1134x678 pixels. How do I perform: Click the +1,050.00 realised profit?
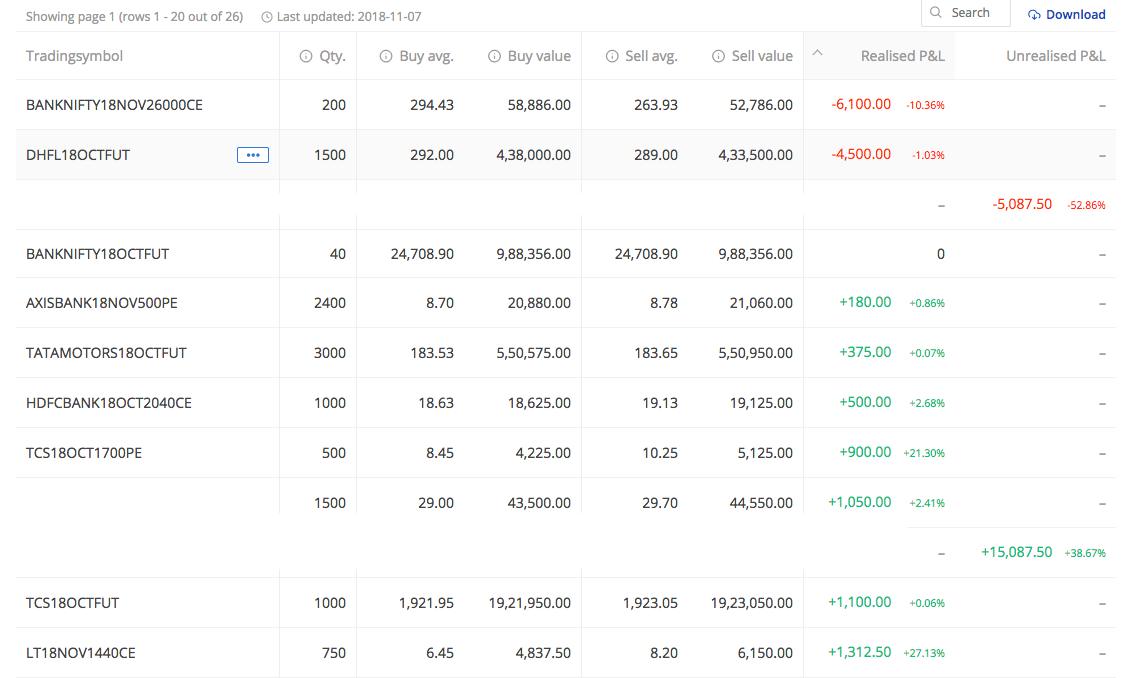859,502
